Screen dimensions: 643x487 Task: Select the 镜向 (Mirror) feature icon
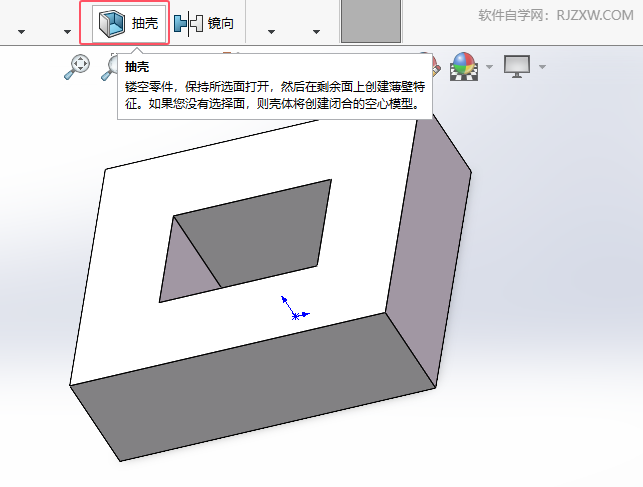click(188, 23)
